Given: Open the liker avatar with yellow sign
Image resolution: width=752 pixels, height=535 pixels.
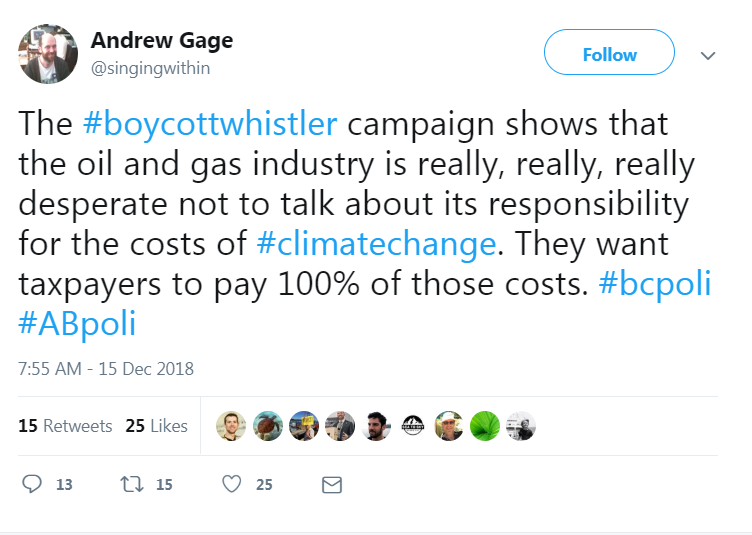Looking at the screenshot, I should click(x=303, y=426).
